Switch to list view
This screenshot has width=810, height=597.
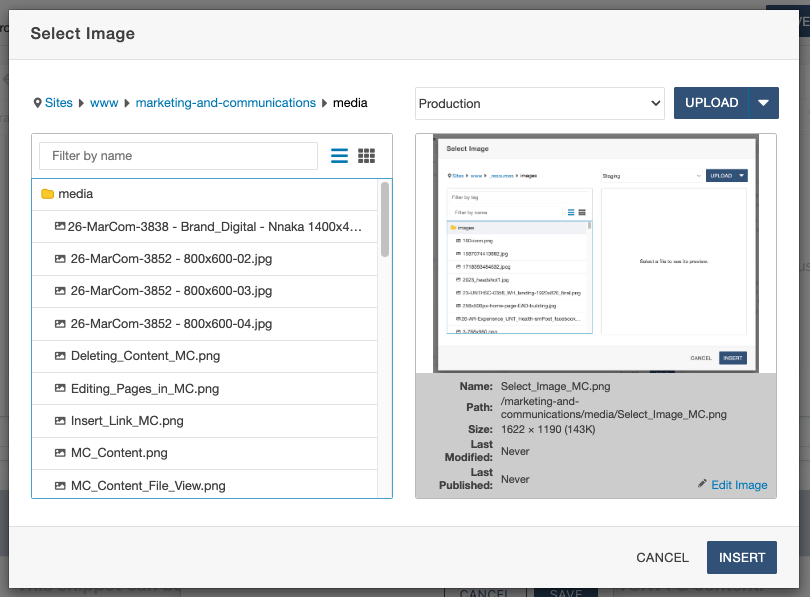click(x=339, y=155)
